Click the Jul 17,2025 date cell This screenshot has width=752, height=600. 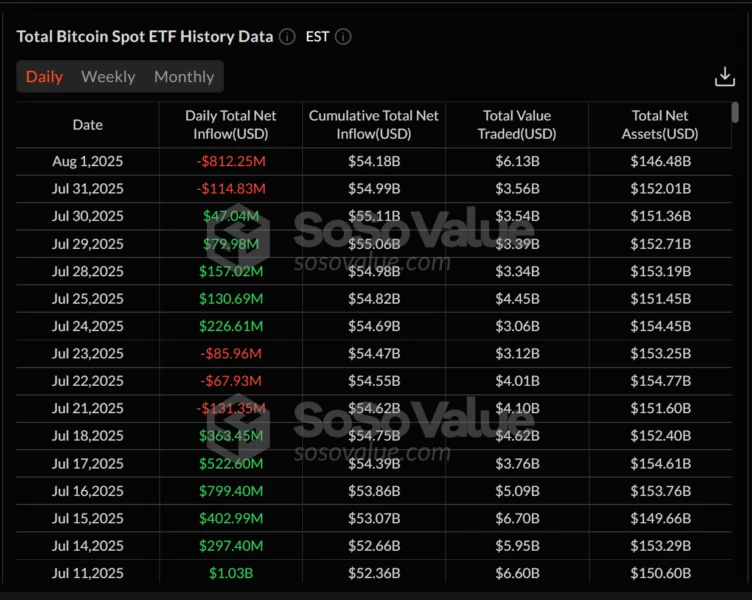(x=87, y=463)
